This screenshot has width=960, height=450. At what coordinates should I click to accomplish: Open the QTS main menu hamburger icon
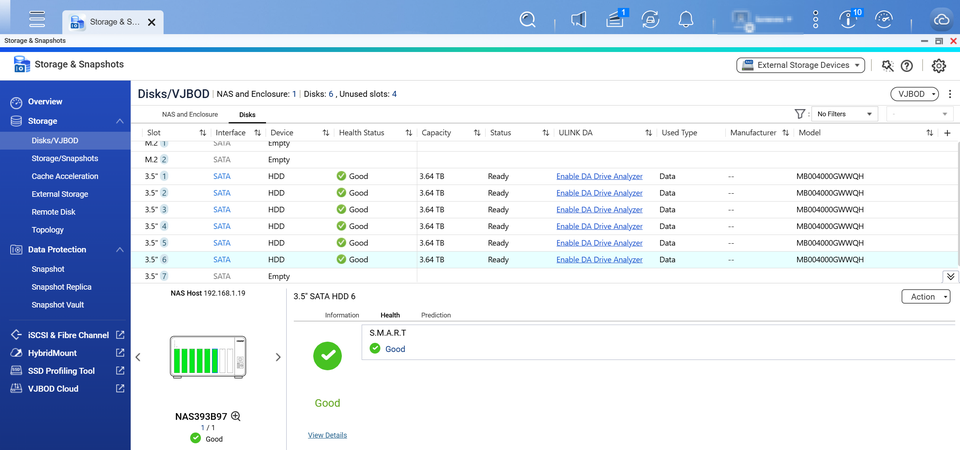tap(37, 19)
